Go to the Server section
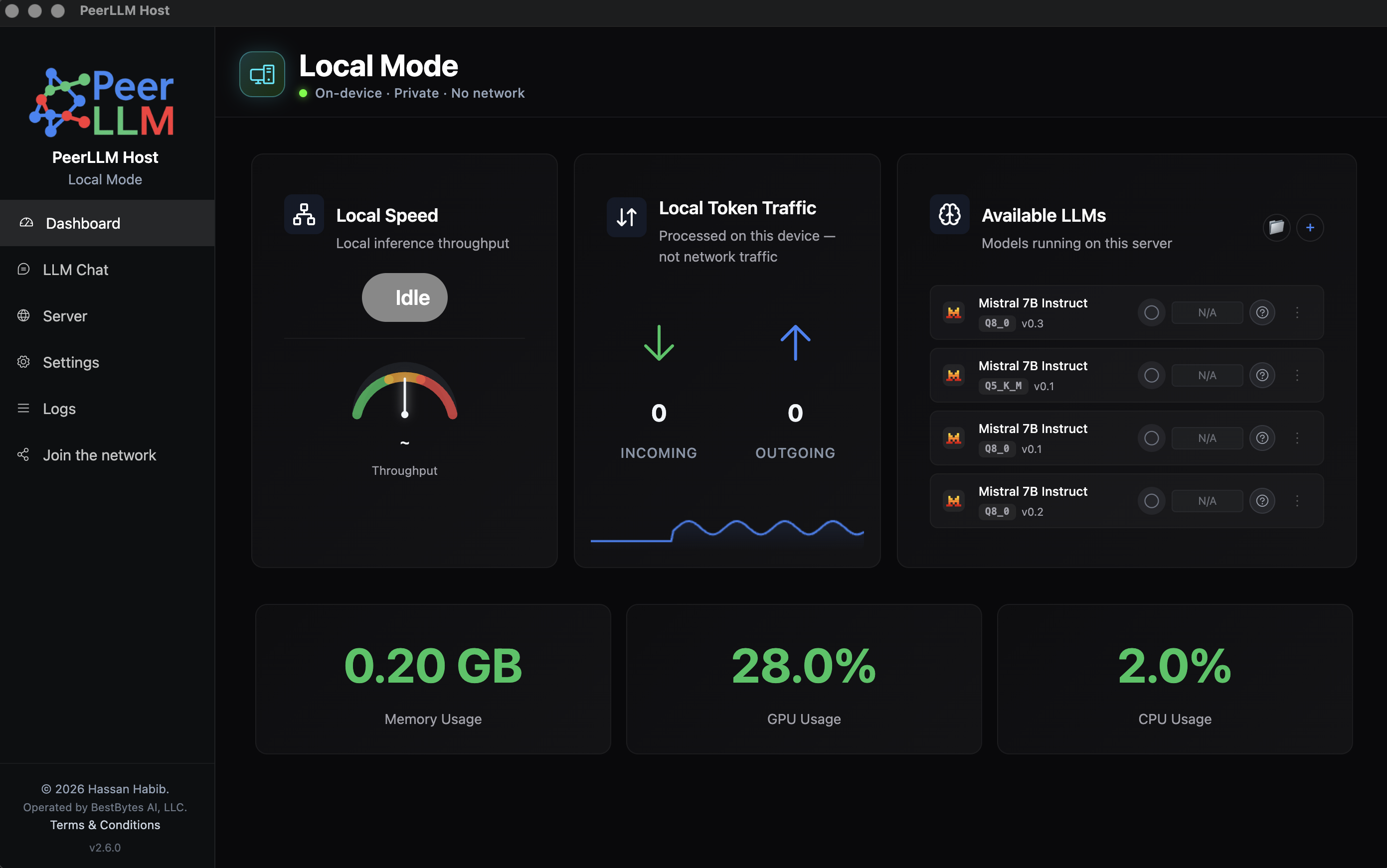The width and height of the screenshot is (1387, 868). 107,316
